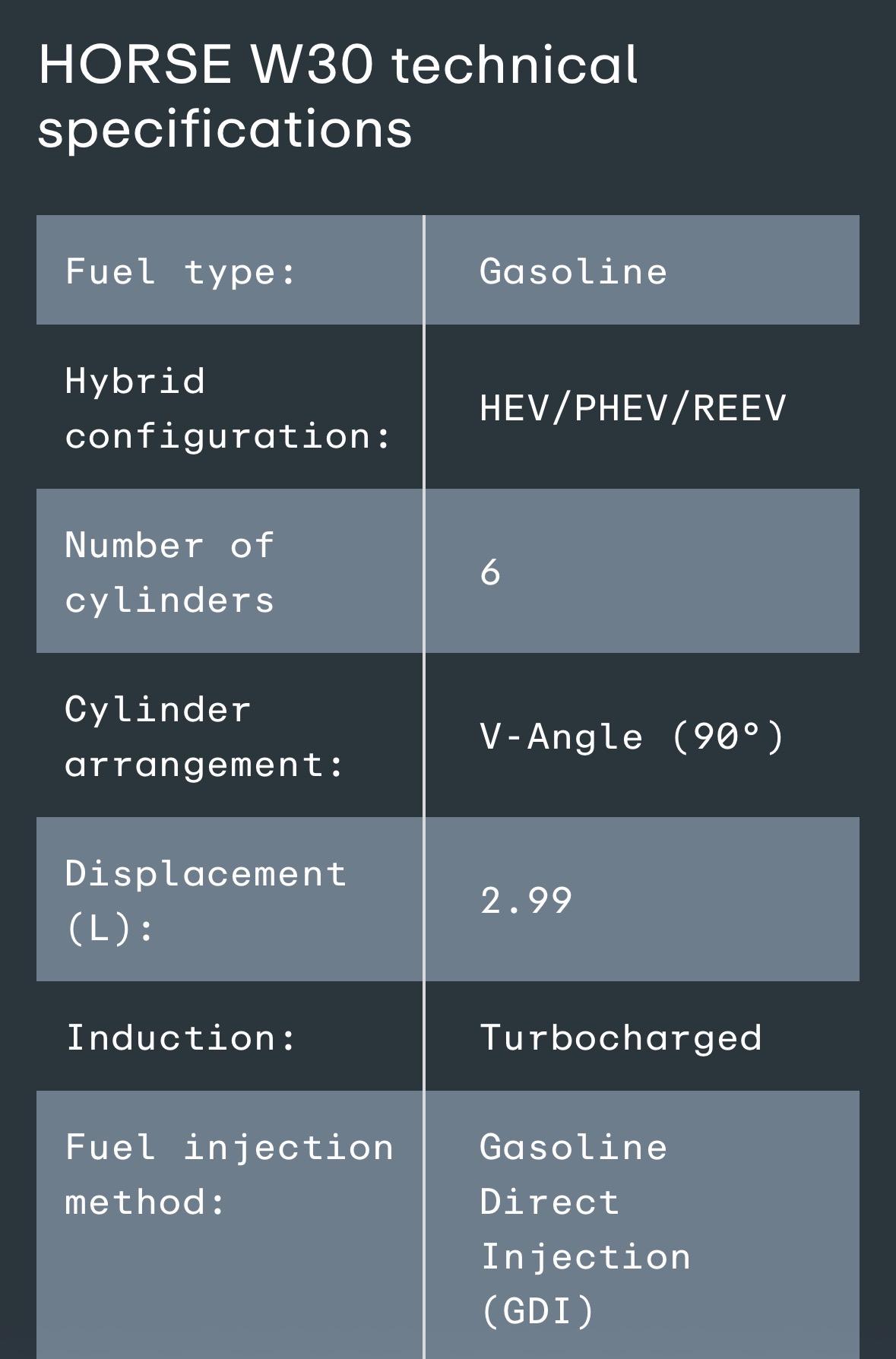Select the "Cylinder arrangement:" label
Image resolution: width=896 pixels, height=1359 pixels.
click(x=204, y=737)
